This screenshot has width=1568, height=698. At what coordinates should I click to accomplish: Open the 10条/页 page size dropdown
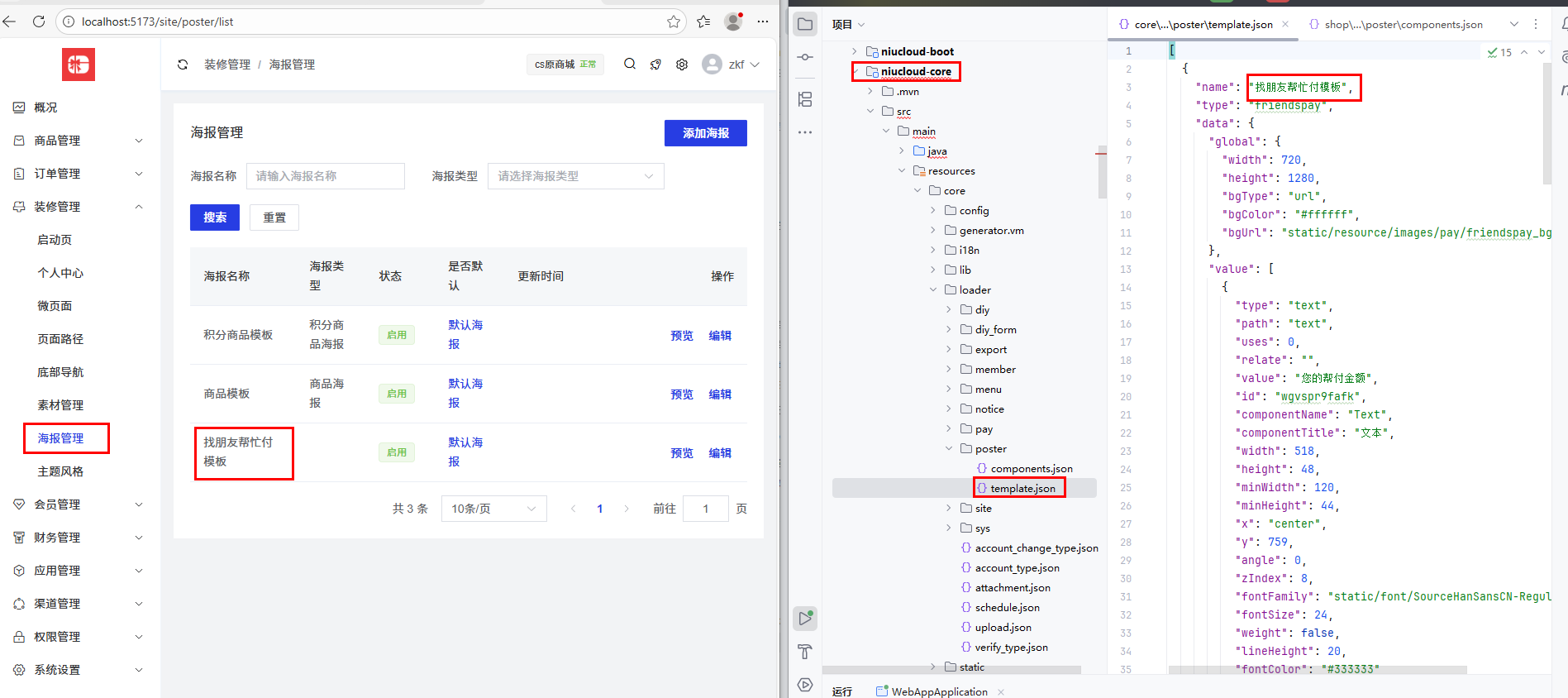click(493, 509)
